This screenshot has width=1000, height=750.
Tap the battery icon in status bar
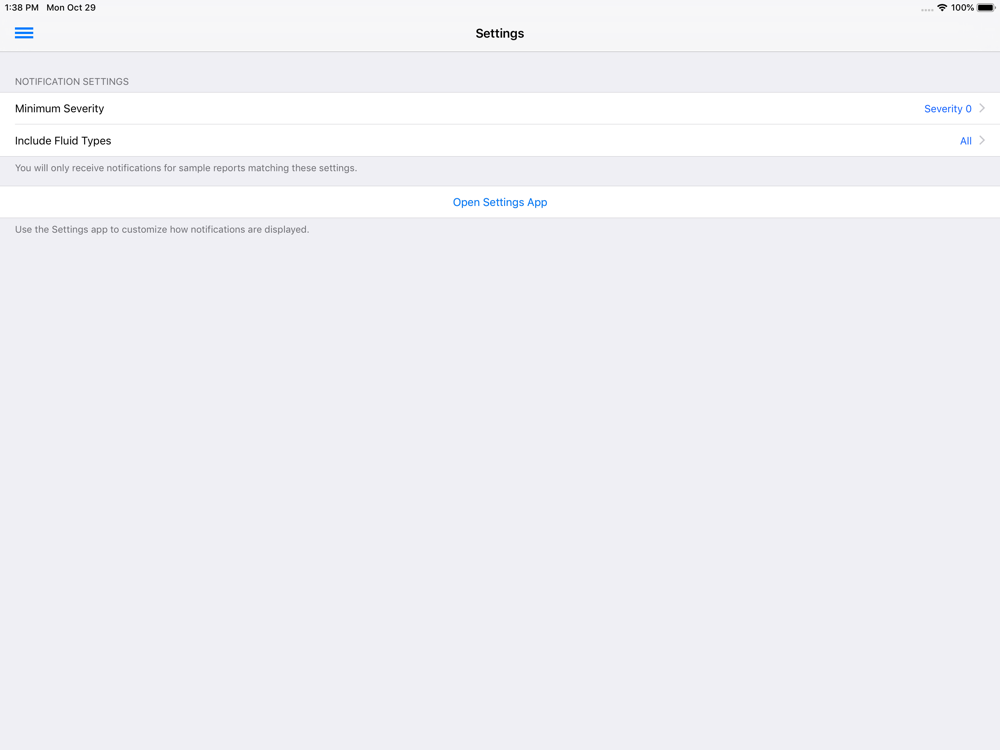click(x=986, y=8)
